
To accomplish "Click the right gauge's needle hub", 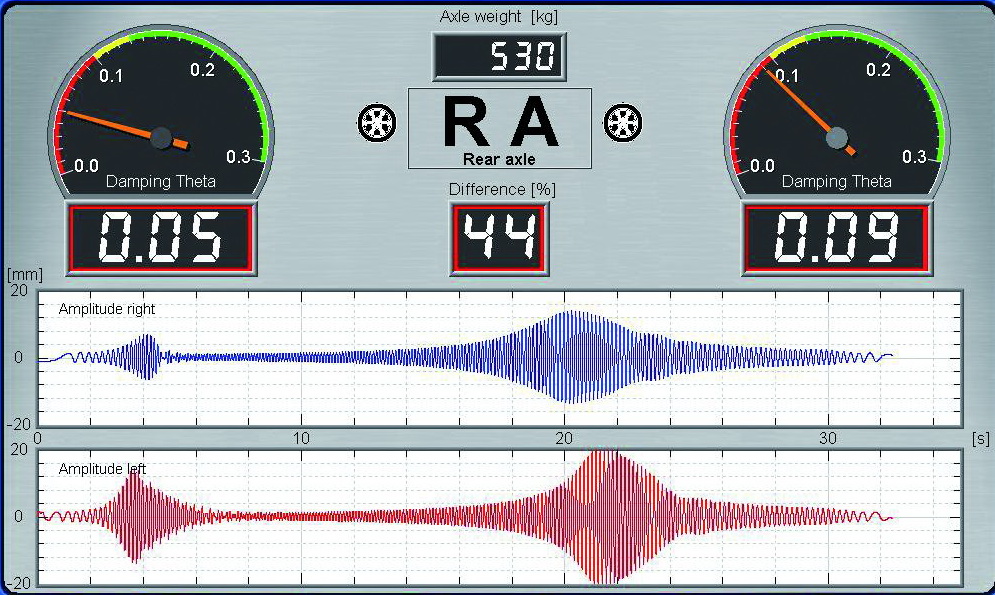I will pyautogui.click(x=837, y=138).
